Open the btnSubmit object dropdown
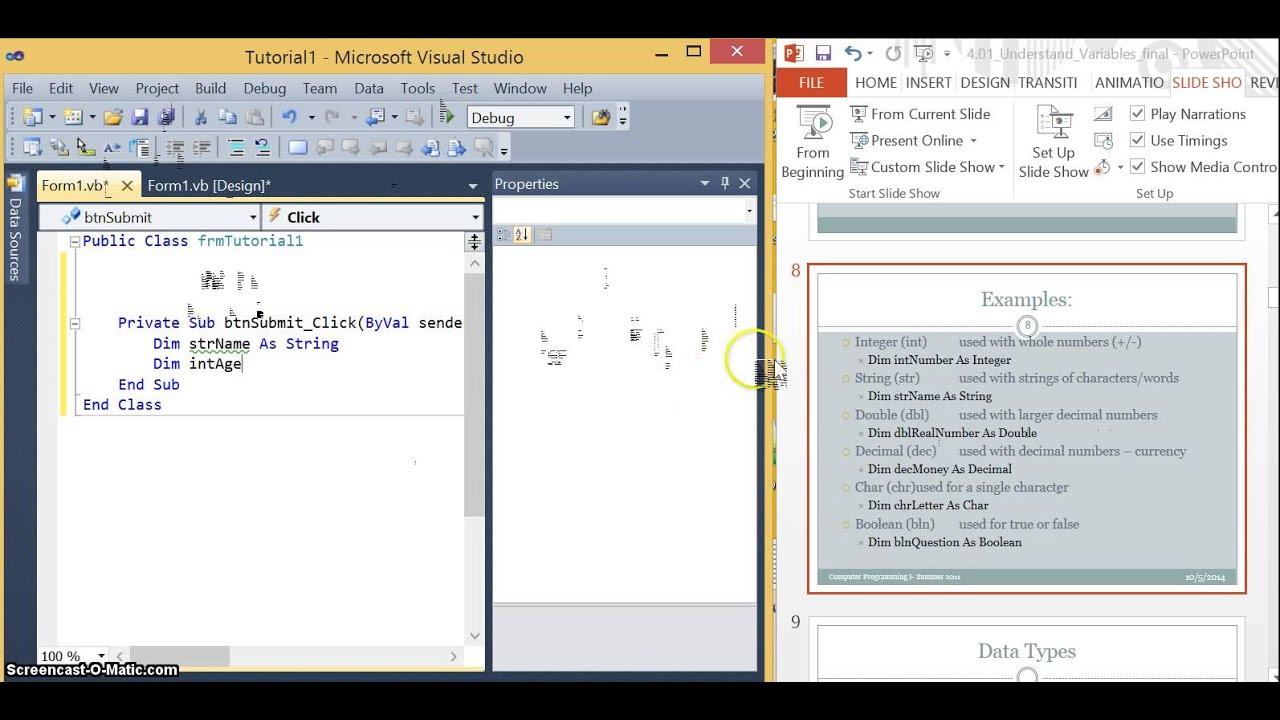The height and width of the screenshot is (720, 1280). (x=253, y=217)
